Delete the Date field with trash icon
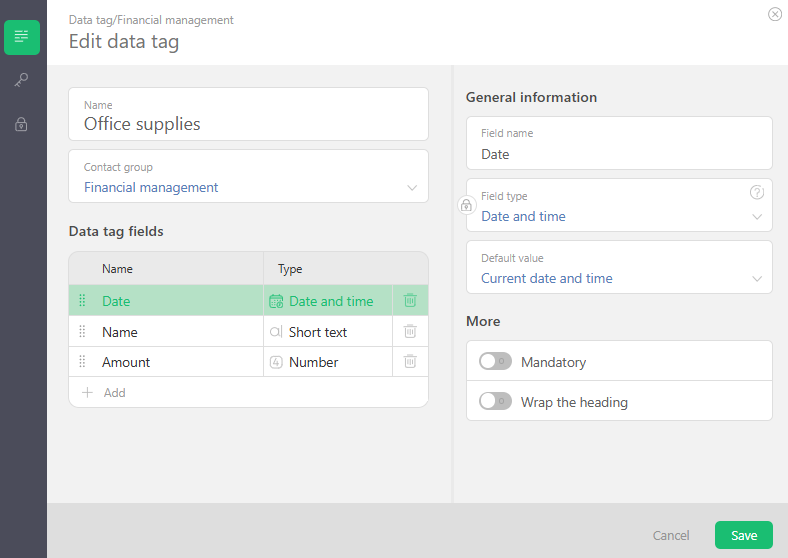This screenshot has height=558, width=788. 410,301
